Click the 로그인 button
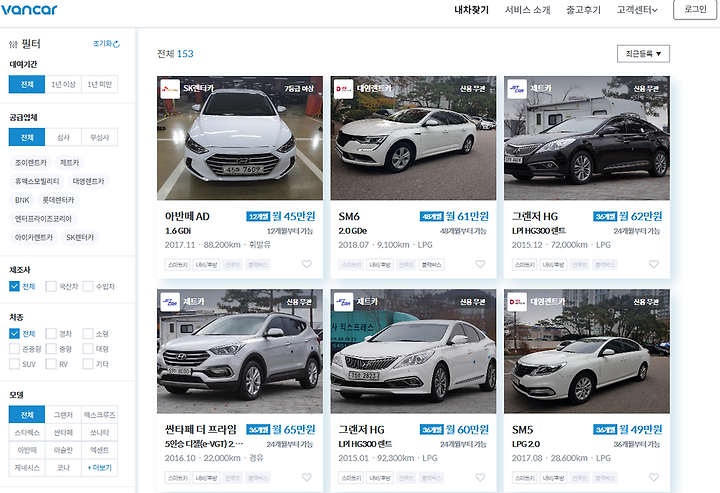Image resolution: width=720 pixels, height=493 pixels. (695, 10)
